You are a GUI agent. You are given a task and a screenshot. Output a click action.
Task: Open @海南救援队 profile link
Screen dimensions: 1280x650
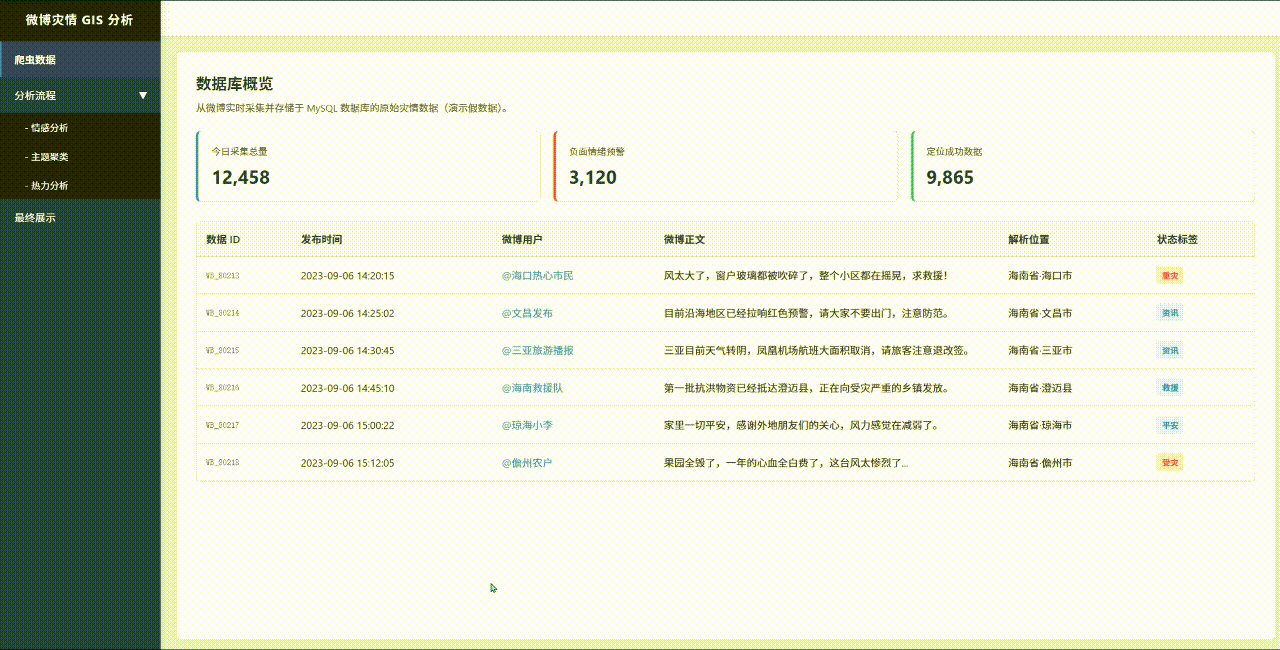point(532,388)
